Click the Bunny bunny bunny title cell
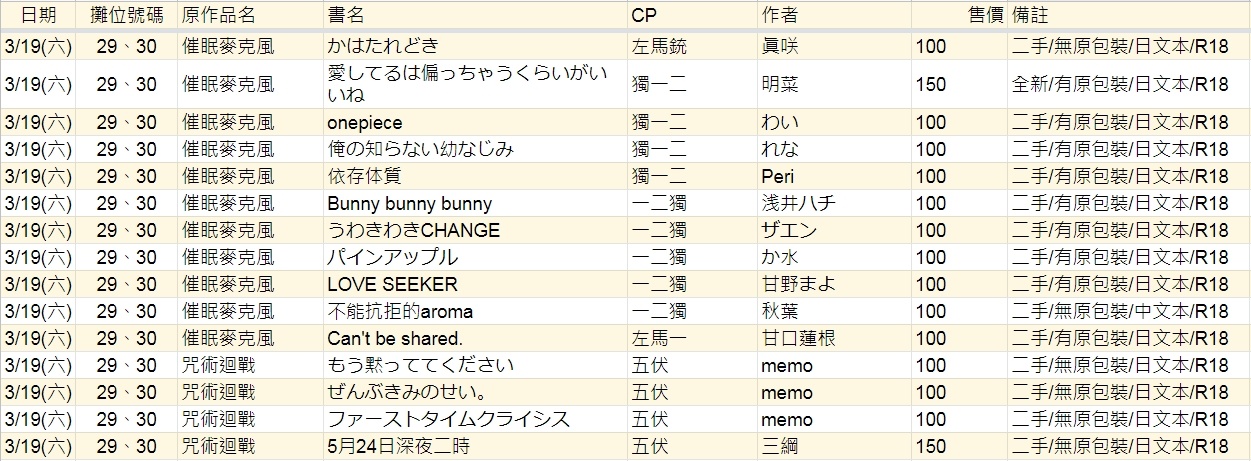 point(475,204)
